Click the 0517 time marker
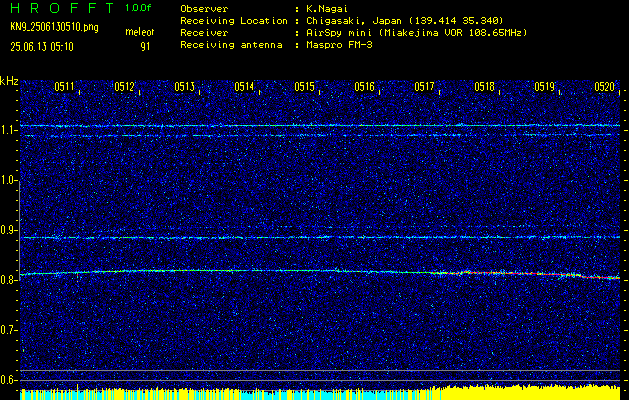629x400 pixels. pyautogui.click(x=424, y=87)
